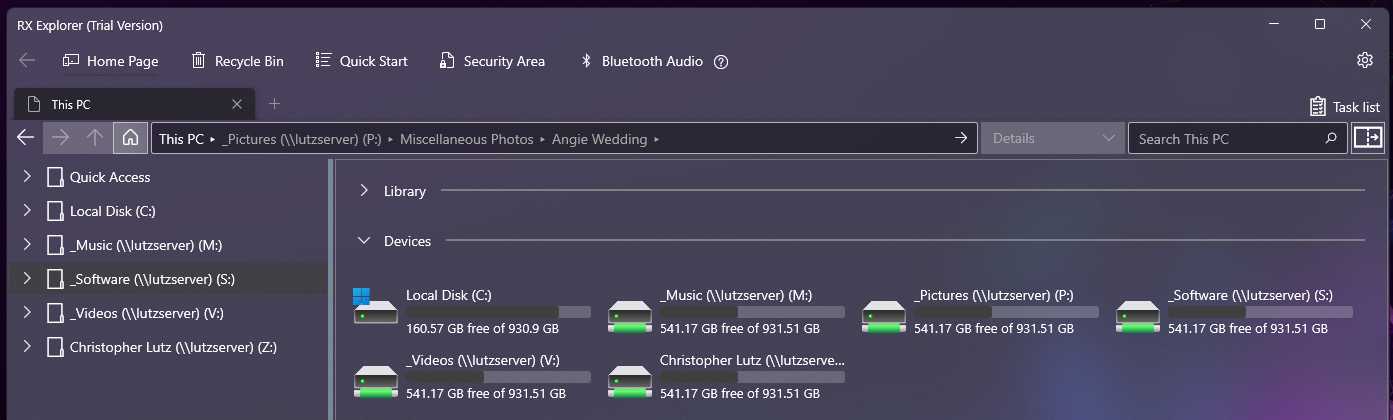Expand _Music (M:) tree node
The height and width of the screenshot is (420, 1393).
tap(27, 245)
